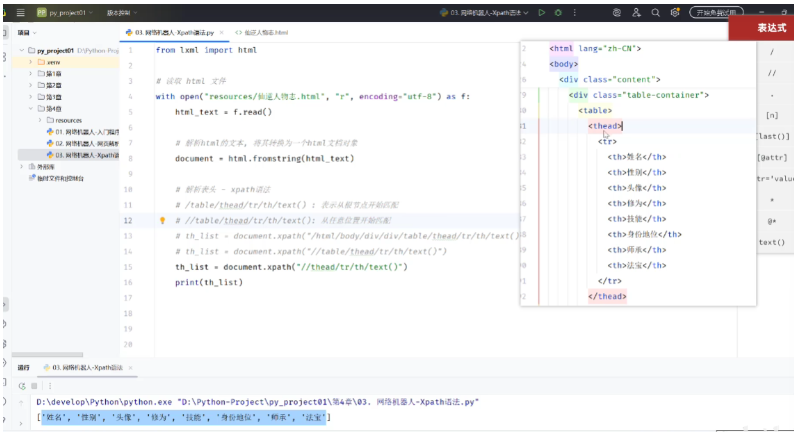Click the PP project badge icon
The height and width of the screenshot is (435, 794).
click(x=42, y=13)
